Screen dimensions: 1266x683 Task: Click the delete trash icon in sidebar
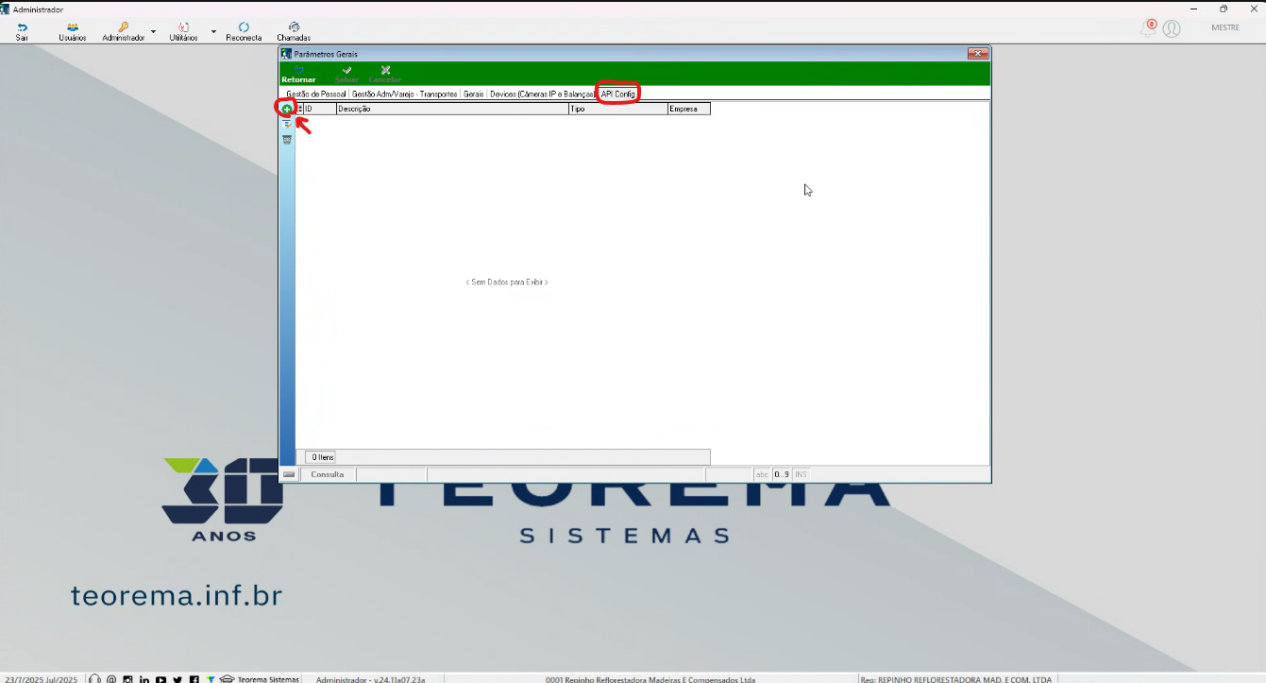coord(287,140)
